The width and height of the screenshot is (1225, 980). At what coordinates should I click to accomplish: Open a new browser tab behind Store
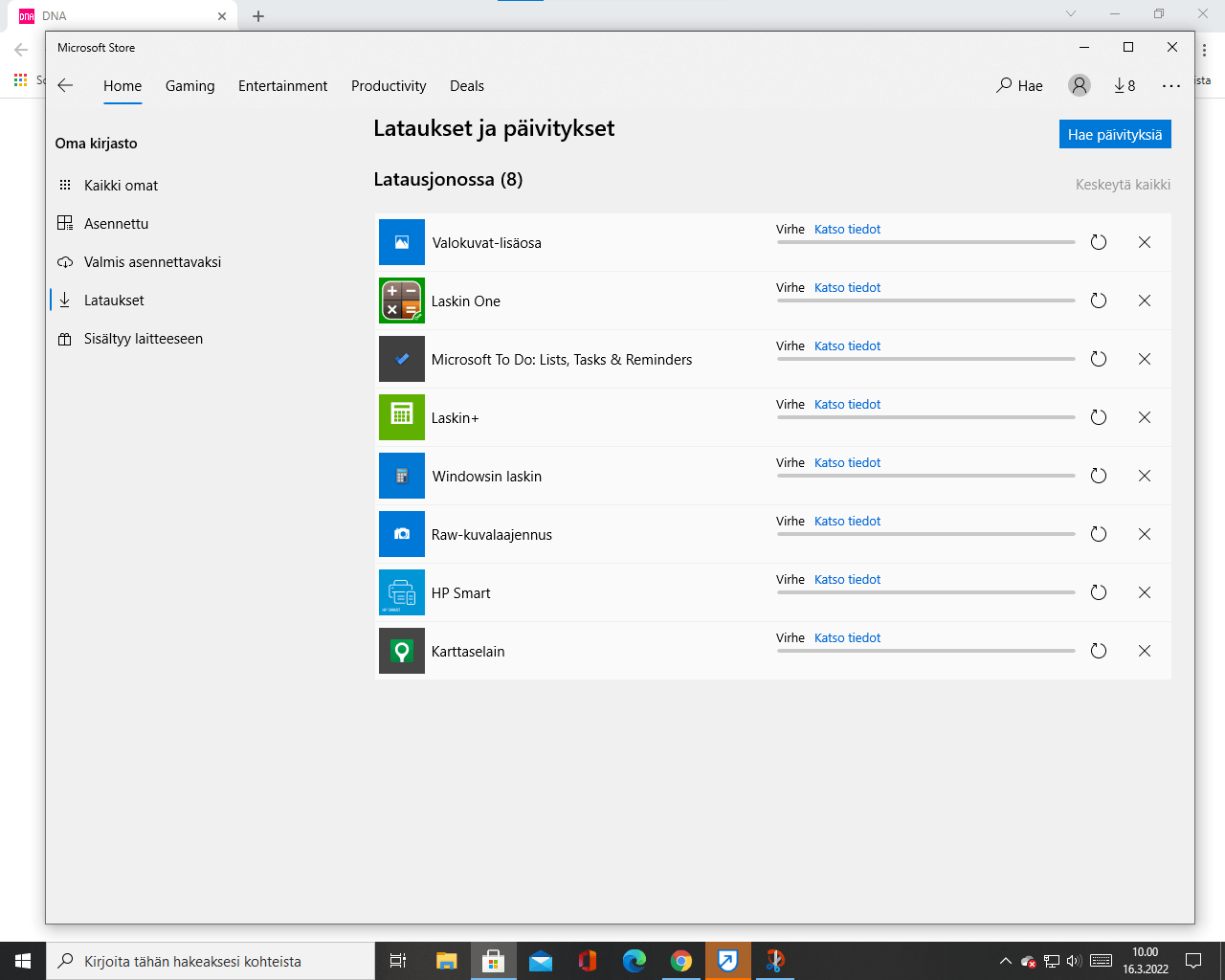pyautogui.click(x=258, y=15)
